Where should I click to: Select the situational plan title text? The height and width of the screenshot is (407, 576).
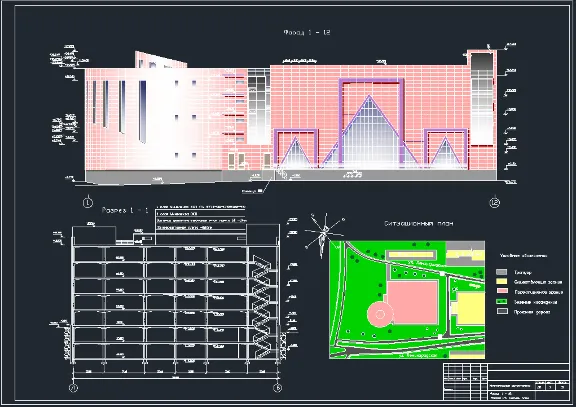point(418,223)
